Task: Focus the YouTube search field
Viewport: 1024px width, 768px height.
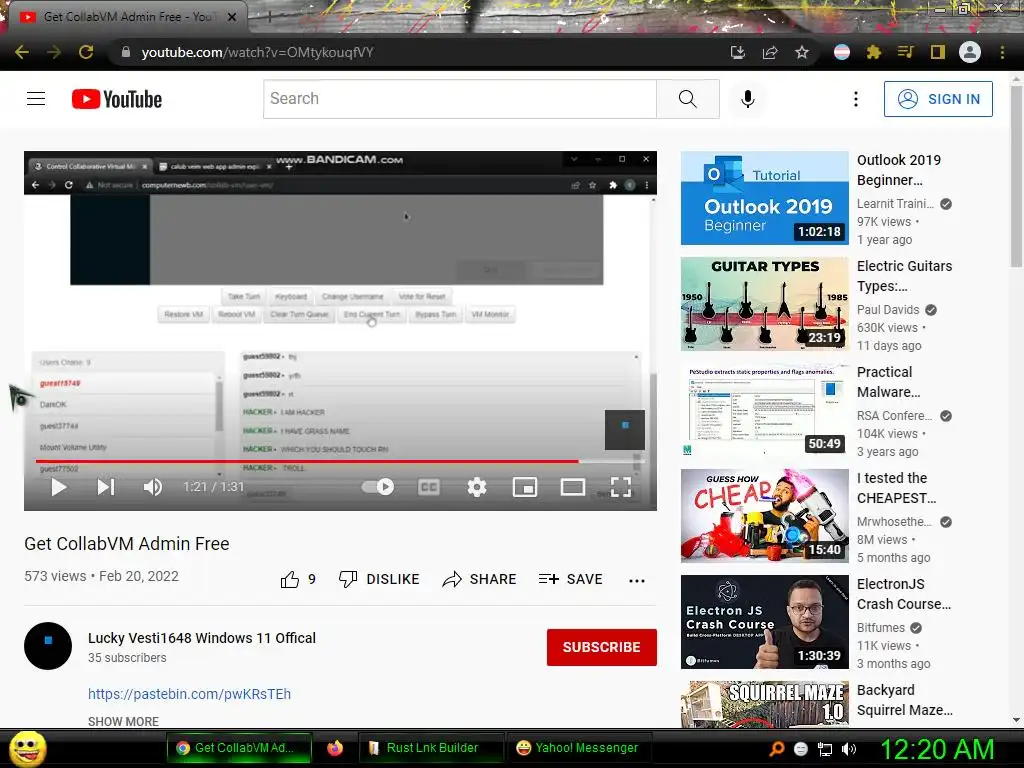Action: [460, 99]
